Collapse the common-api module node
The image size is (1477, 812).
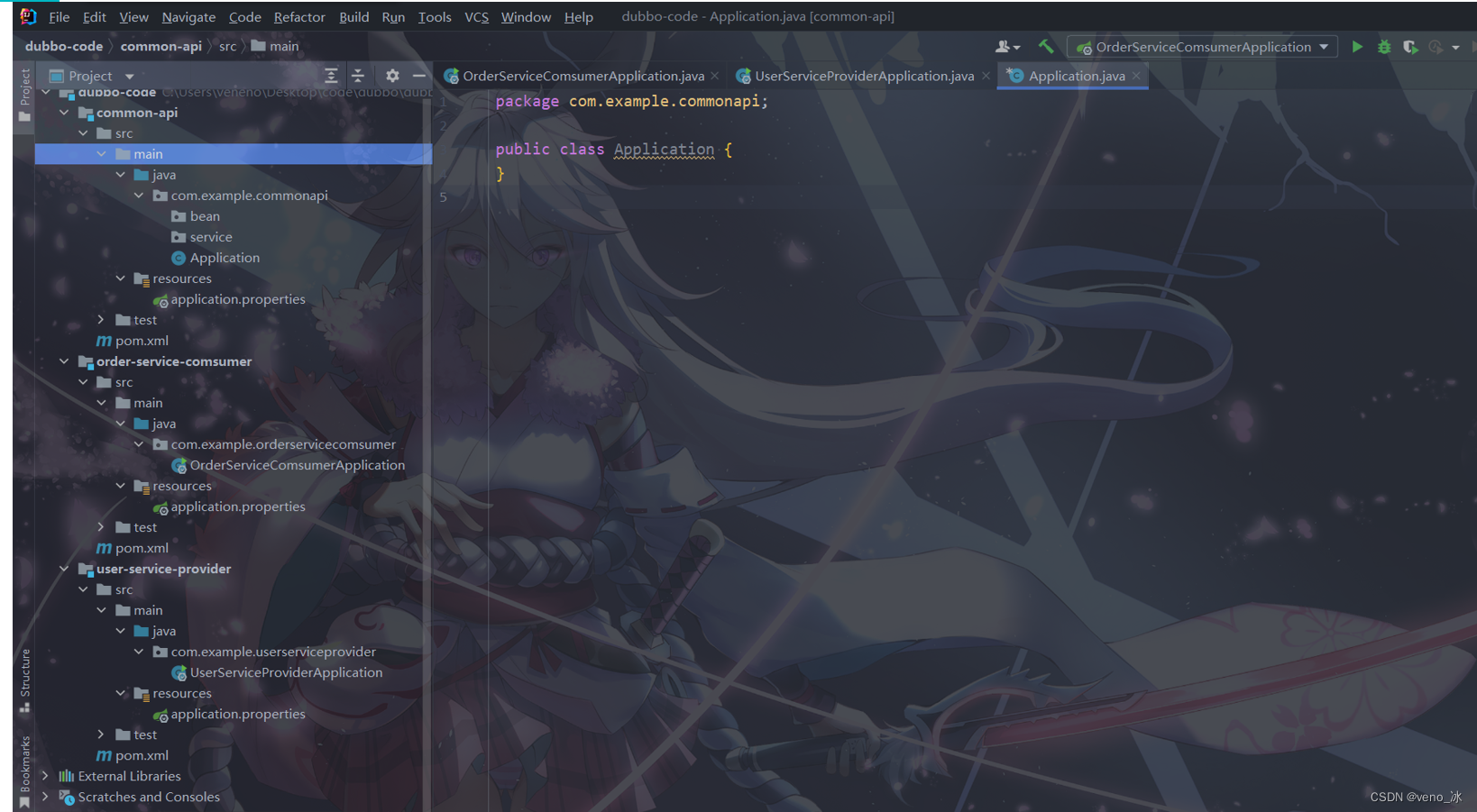tap(64, 113)
